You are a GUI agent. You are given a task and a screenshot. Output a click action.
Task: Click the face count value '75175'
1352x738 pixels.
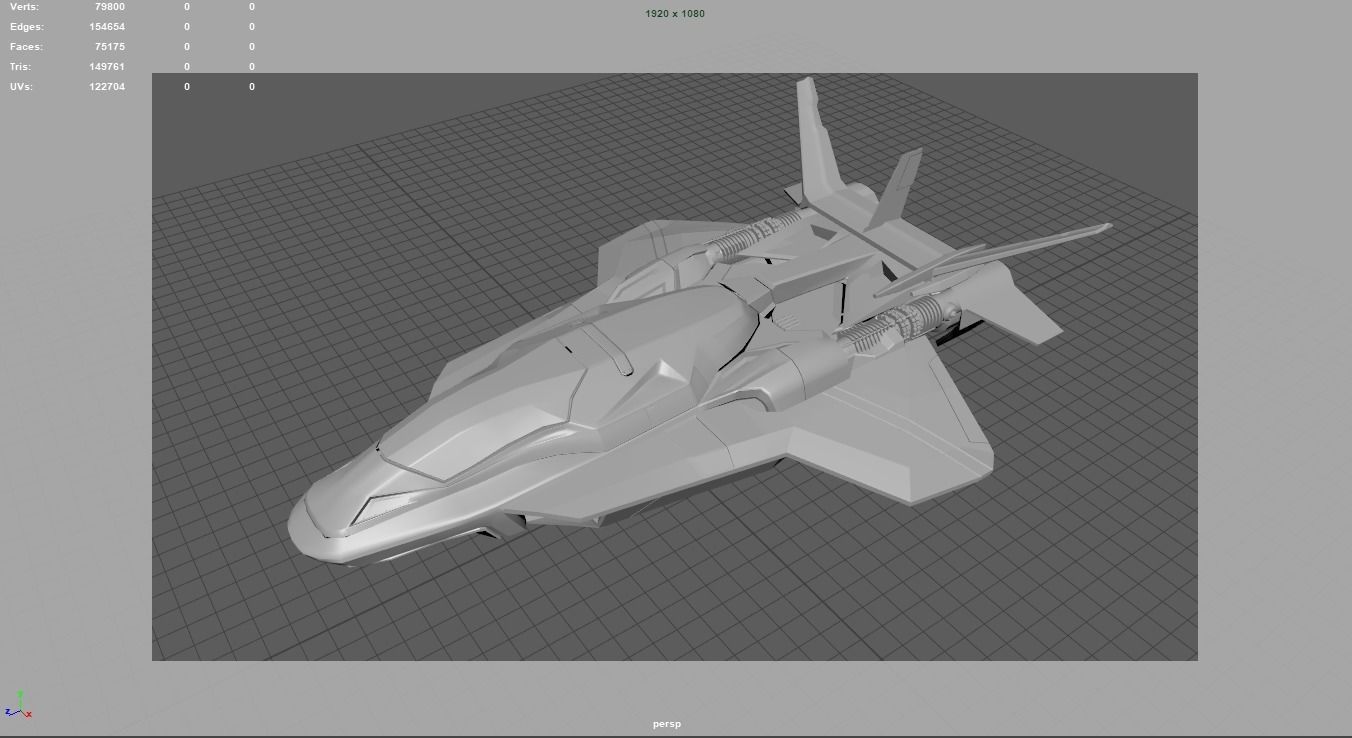pyautogui.click(x=110, y=47)
